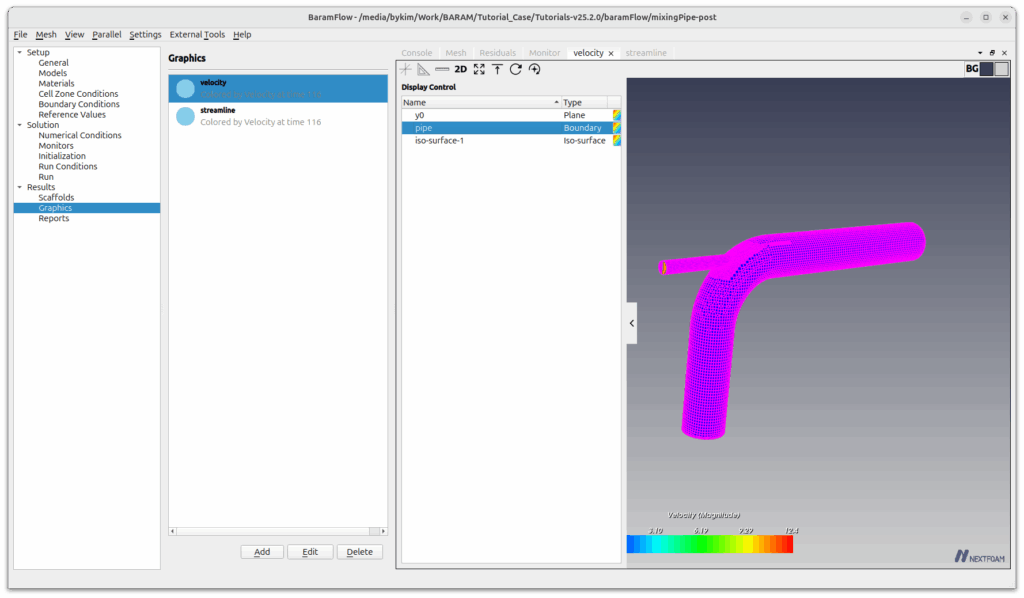Open Models in the tree

(53, 73)
